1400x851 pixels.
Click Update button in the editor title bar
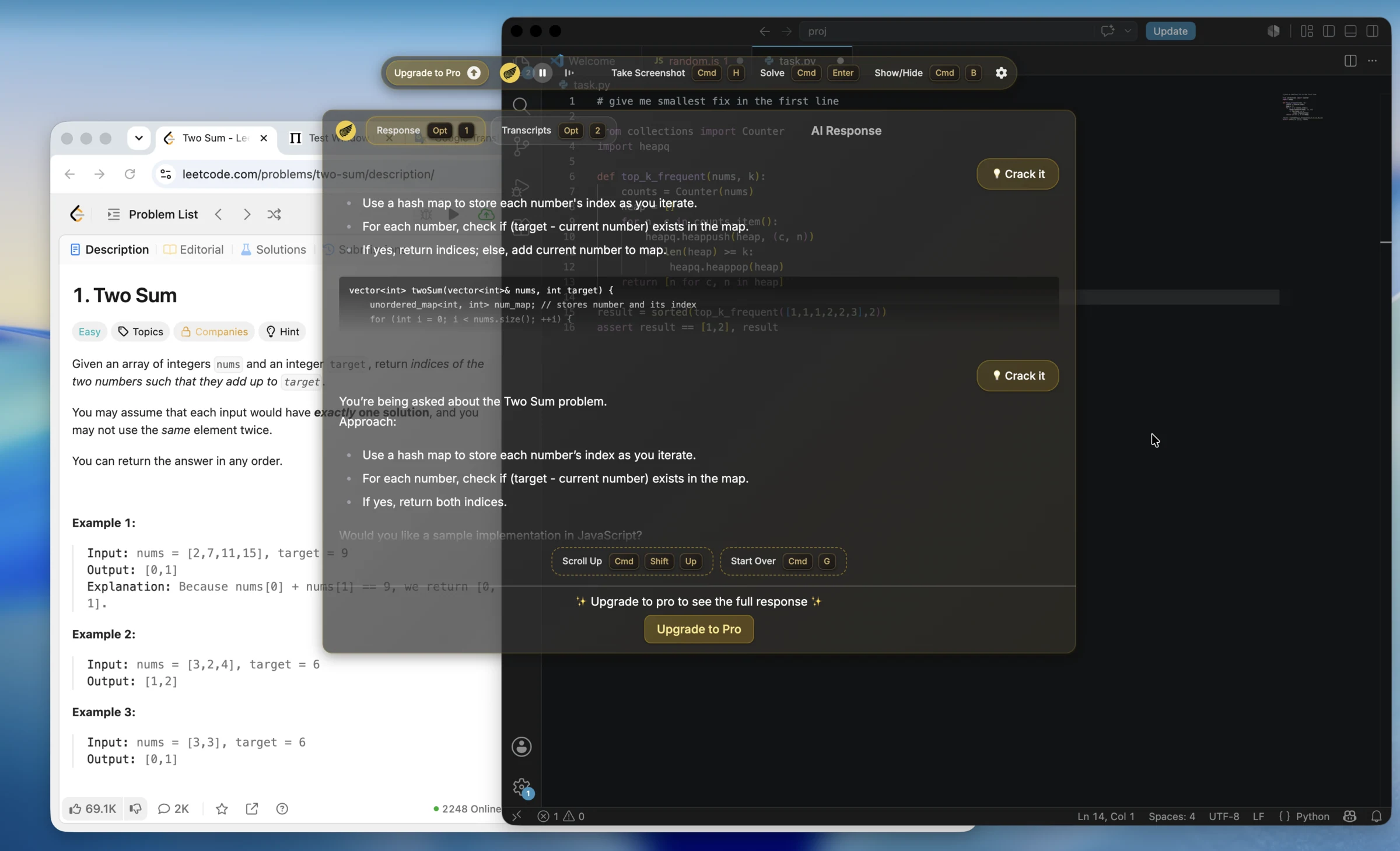tap(1170, 31)
